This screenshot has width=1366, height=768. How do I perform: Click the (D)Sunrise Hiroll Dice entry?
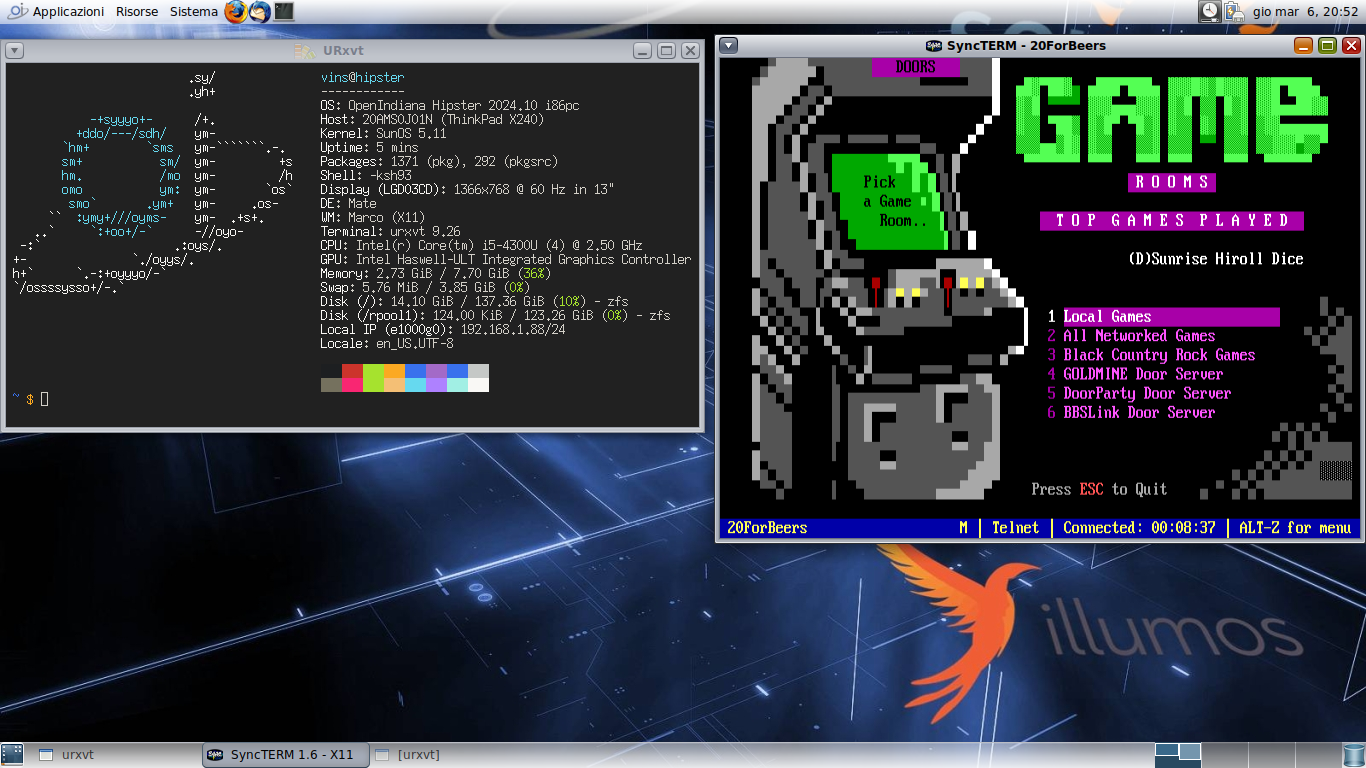click(x=1216, y=259)
